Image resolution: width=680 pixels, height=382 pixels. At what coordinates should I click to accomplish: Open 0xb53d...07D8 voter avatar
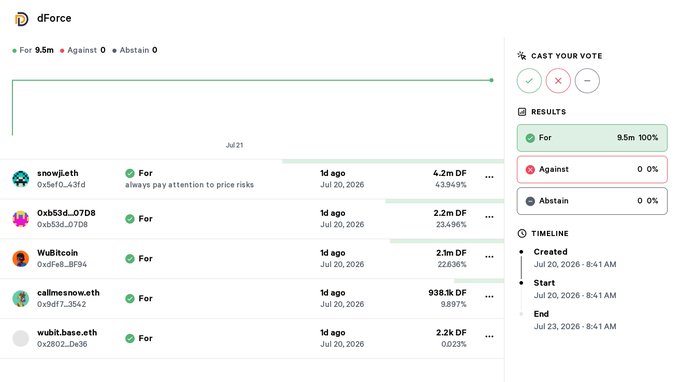[20, 219]
